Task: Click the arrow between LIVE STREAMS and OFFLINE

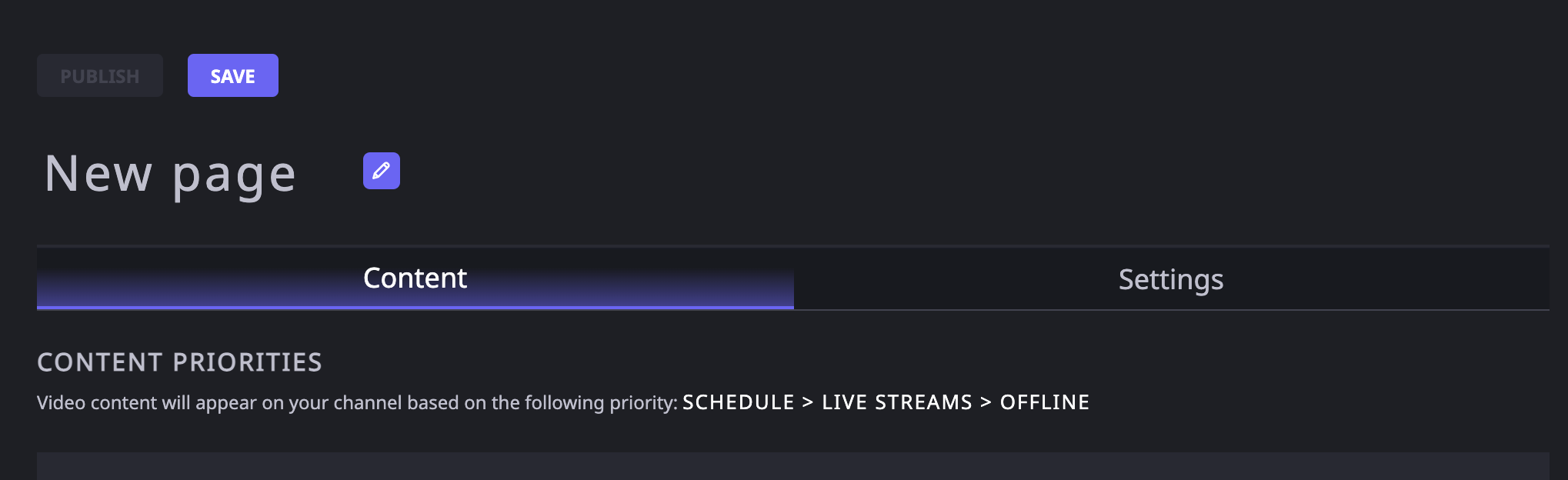Action: [986, 402]
